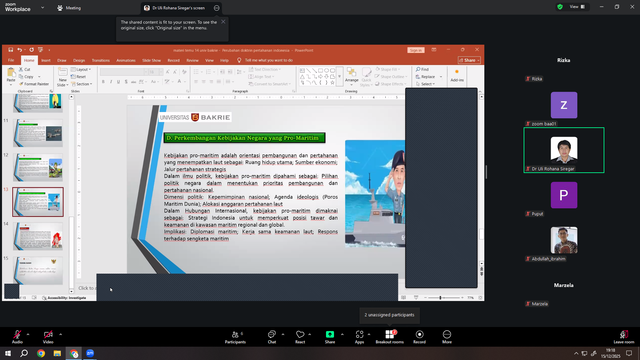Click the PowerPoint Save icon
The height and width of the screenshot is (360, 640).
11,50
